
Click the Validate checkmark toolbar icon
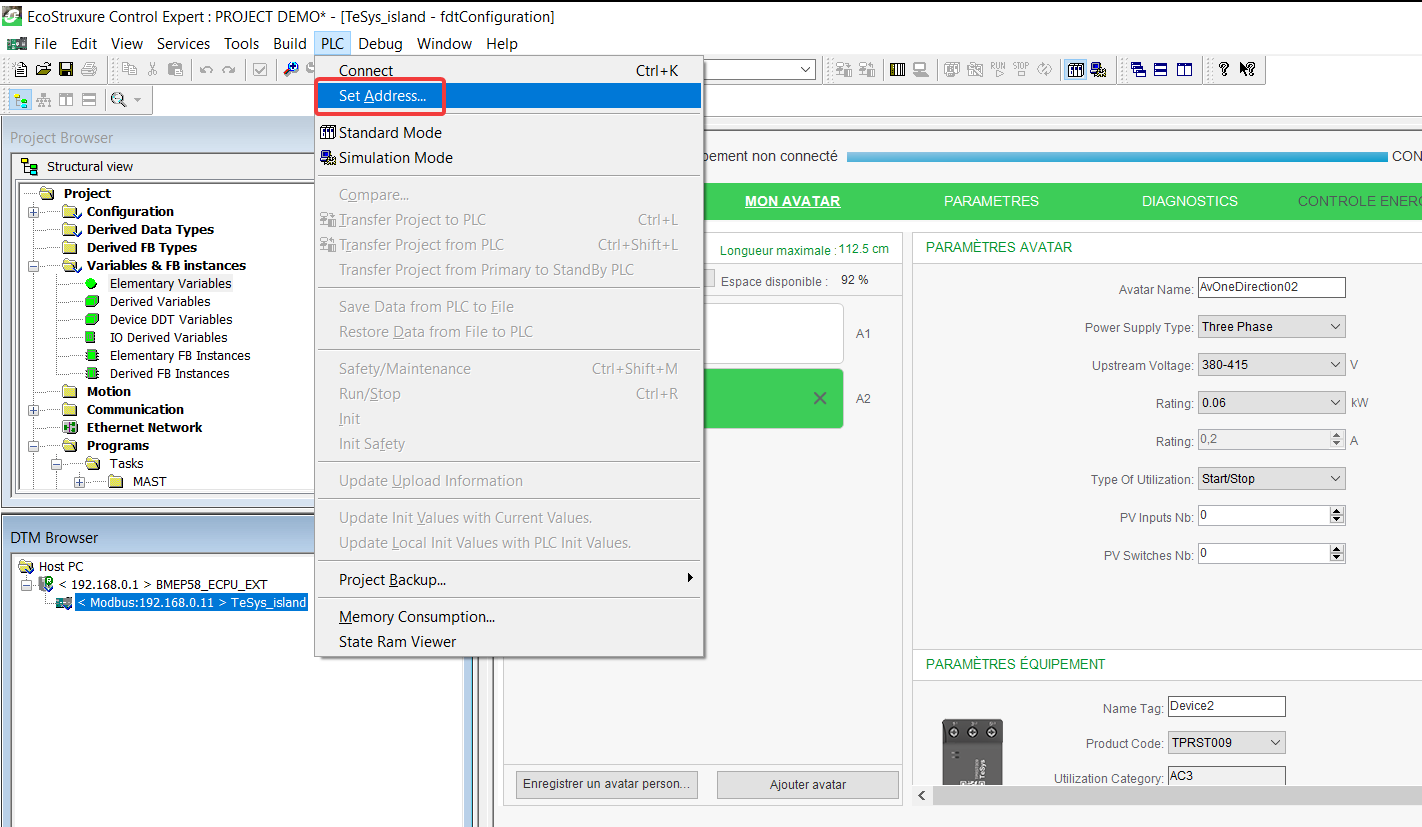point(260,69)
